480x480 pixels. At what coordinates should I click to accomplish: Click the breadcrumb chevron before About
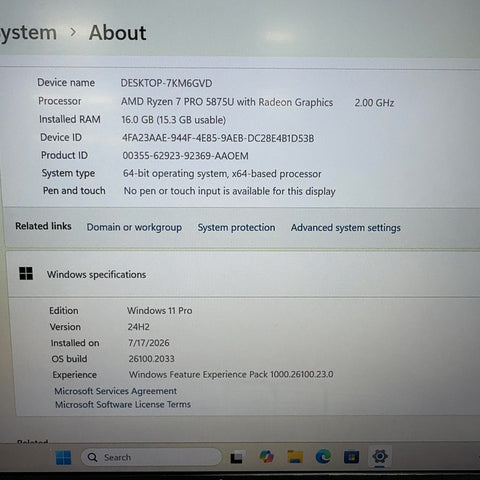73,32
